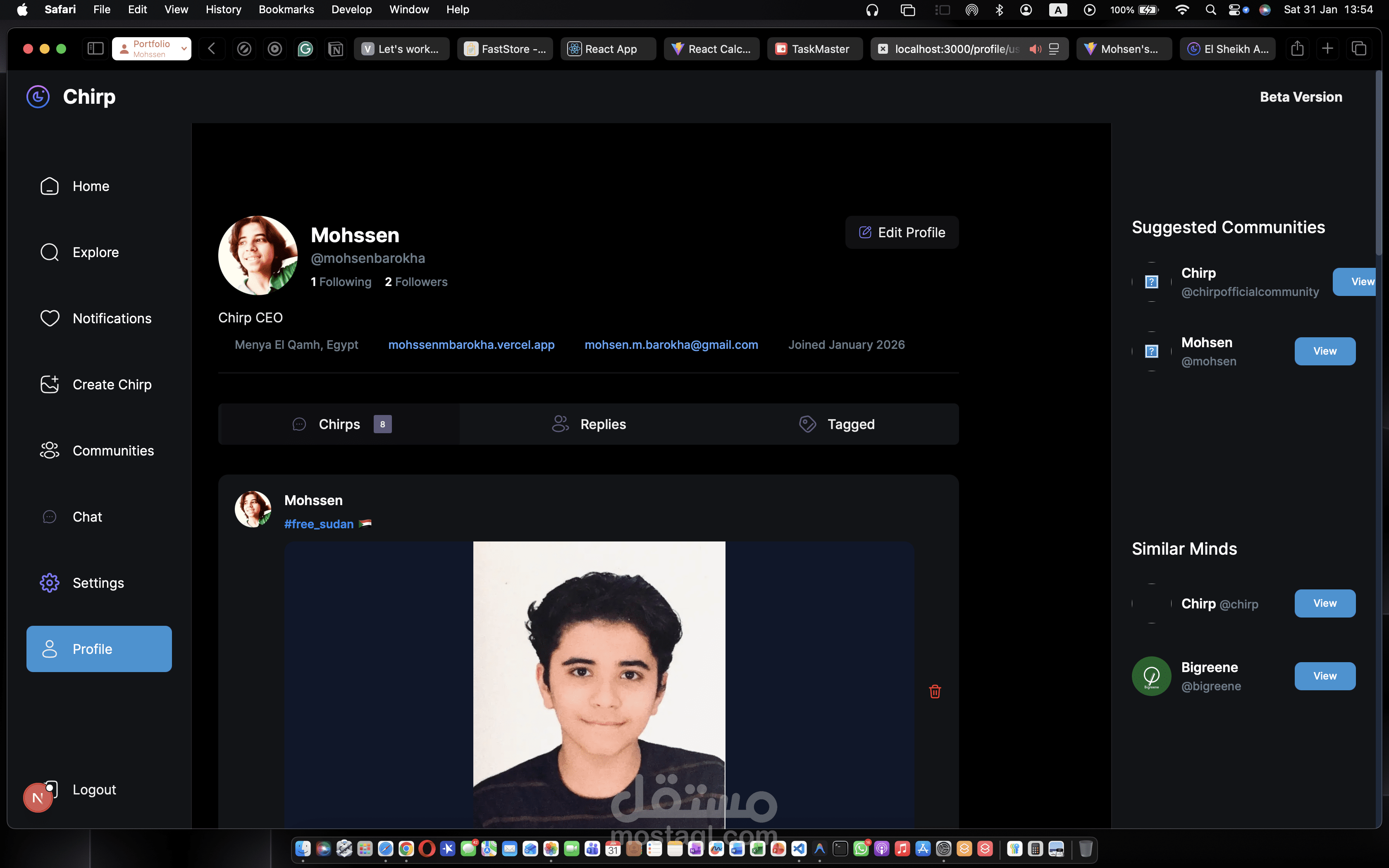Viewport: 1389px width, 868px height.
Task: Open Explore with the magnifier icon
Action: 50,252
